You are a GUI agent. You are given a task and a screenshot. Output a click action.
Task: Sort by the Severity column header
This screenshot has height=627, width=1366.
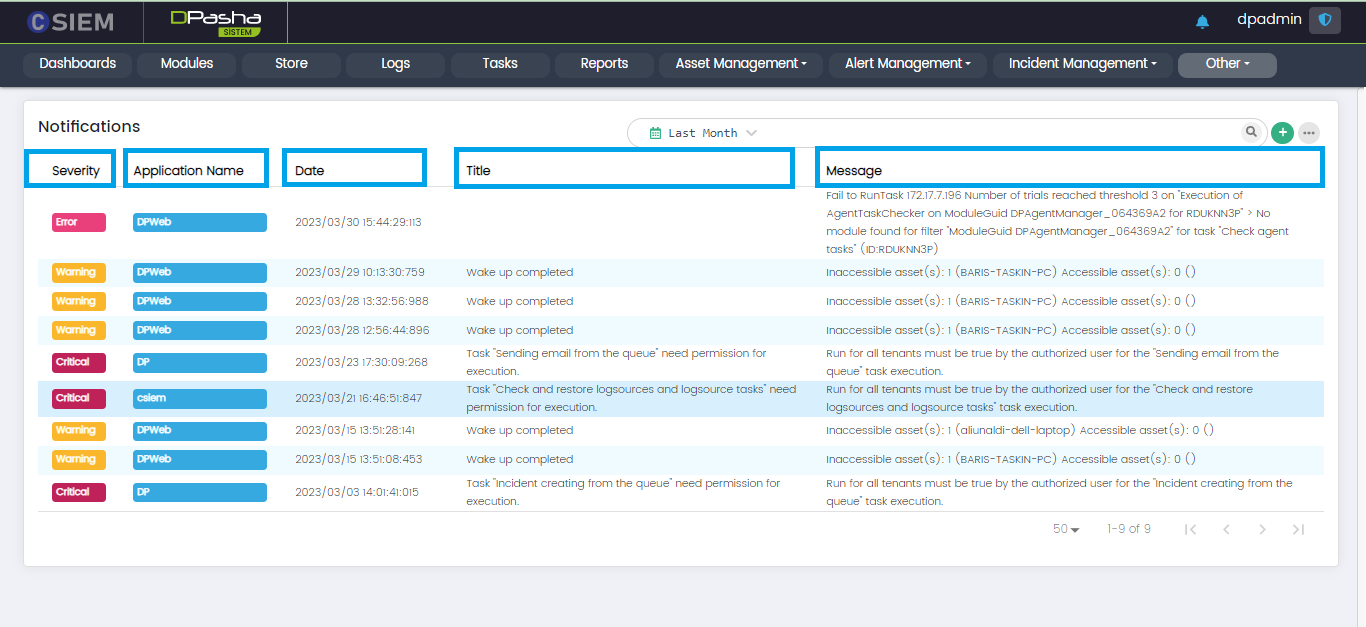(75, 170)
